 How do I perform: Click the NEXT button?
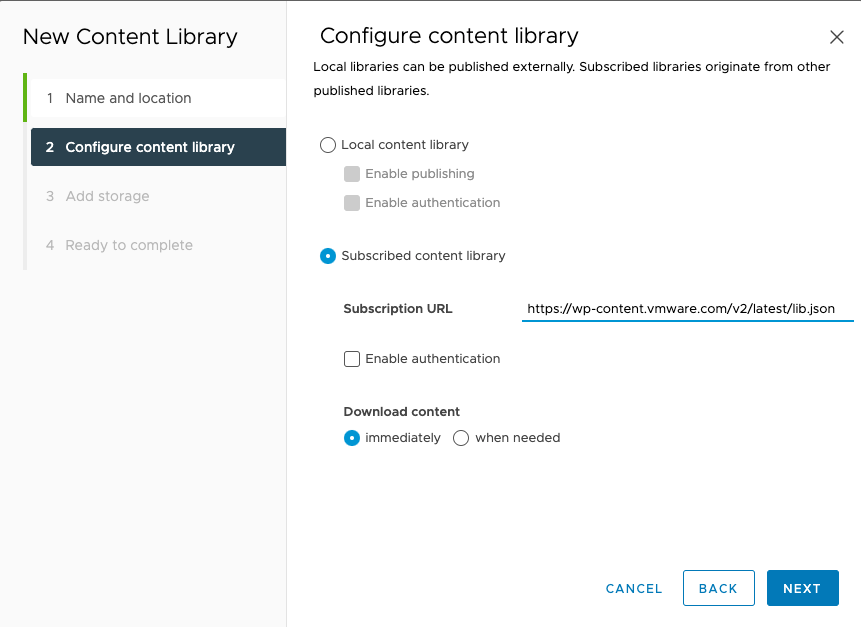tap(802, 588)
